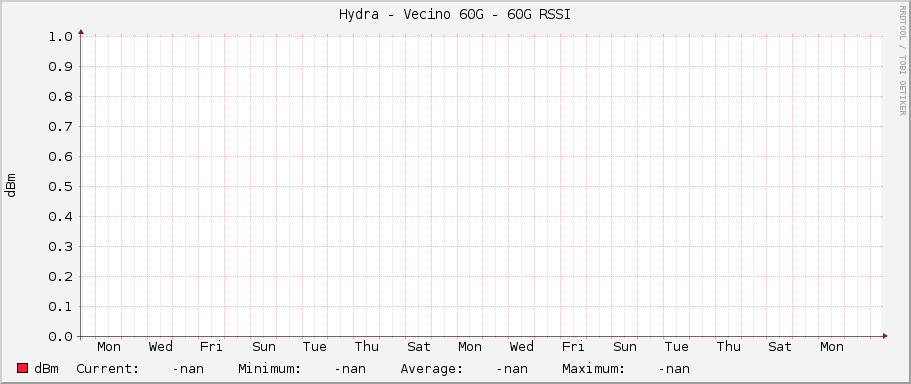Select the 'Average:' legend label
The width and height of the screenshot is (911, 384).
(x=432, y=369)
